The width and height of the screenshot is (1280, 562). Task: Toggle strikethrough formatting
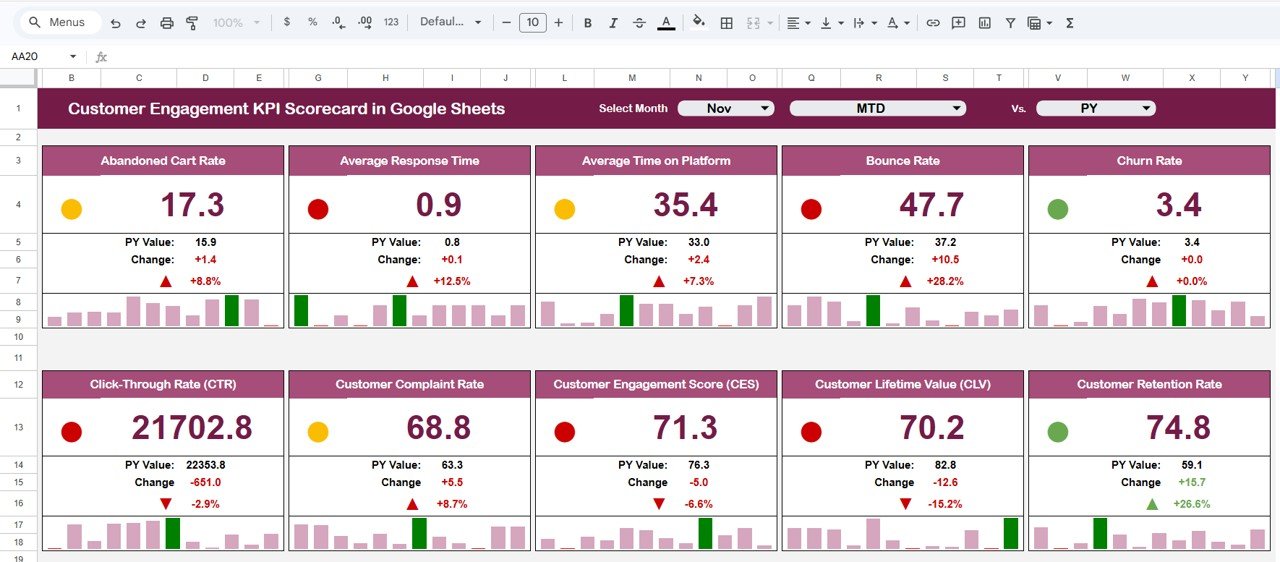[x=639, y=22]
